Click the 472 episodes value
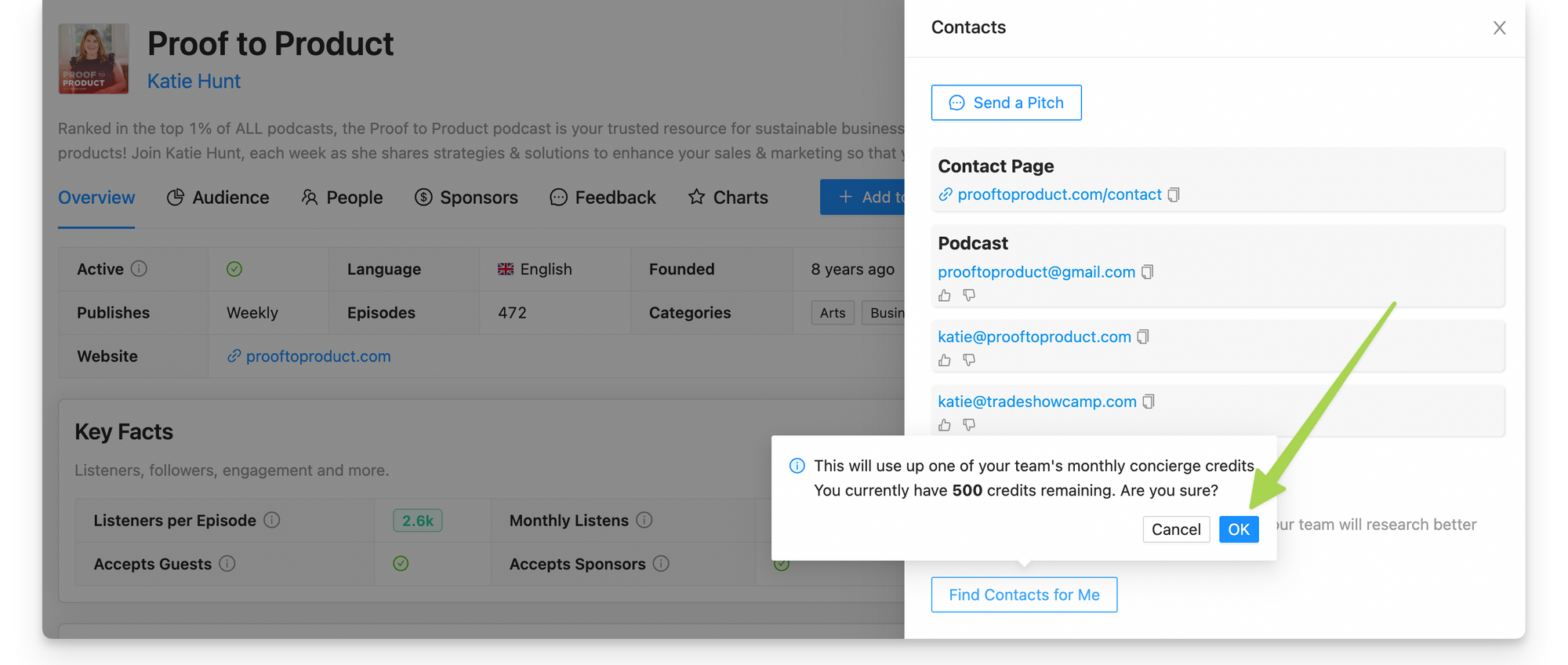 click(x=512, y=312)
